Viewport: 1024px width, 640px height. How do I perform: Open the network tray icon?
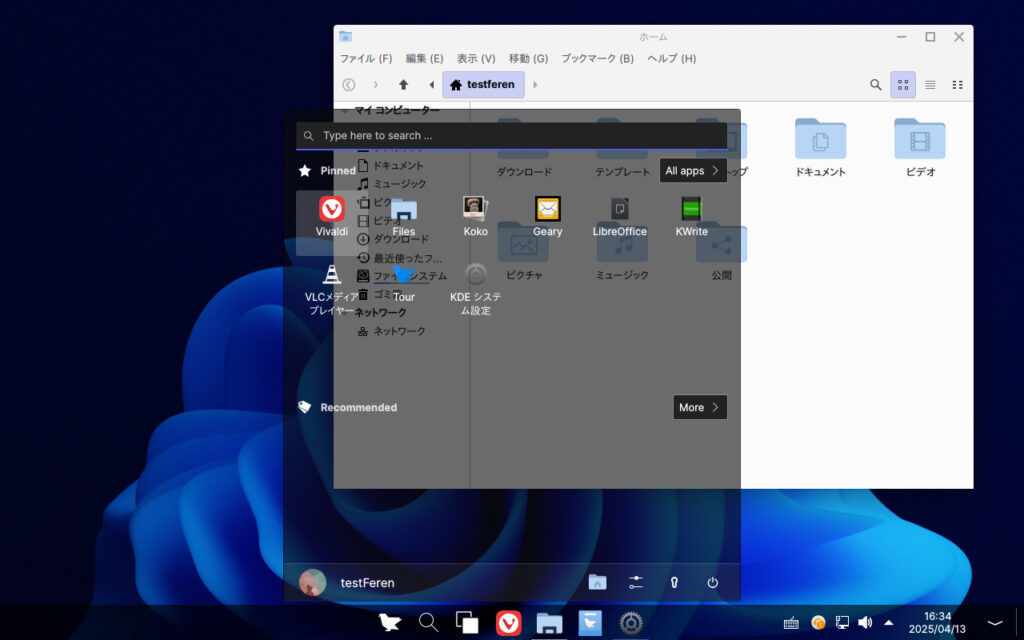coord(842,623)
